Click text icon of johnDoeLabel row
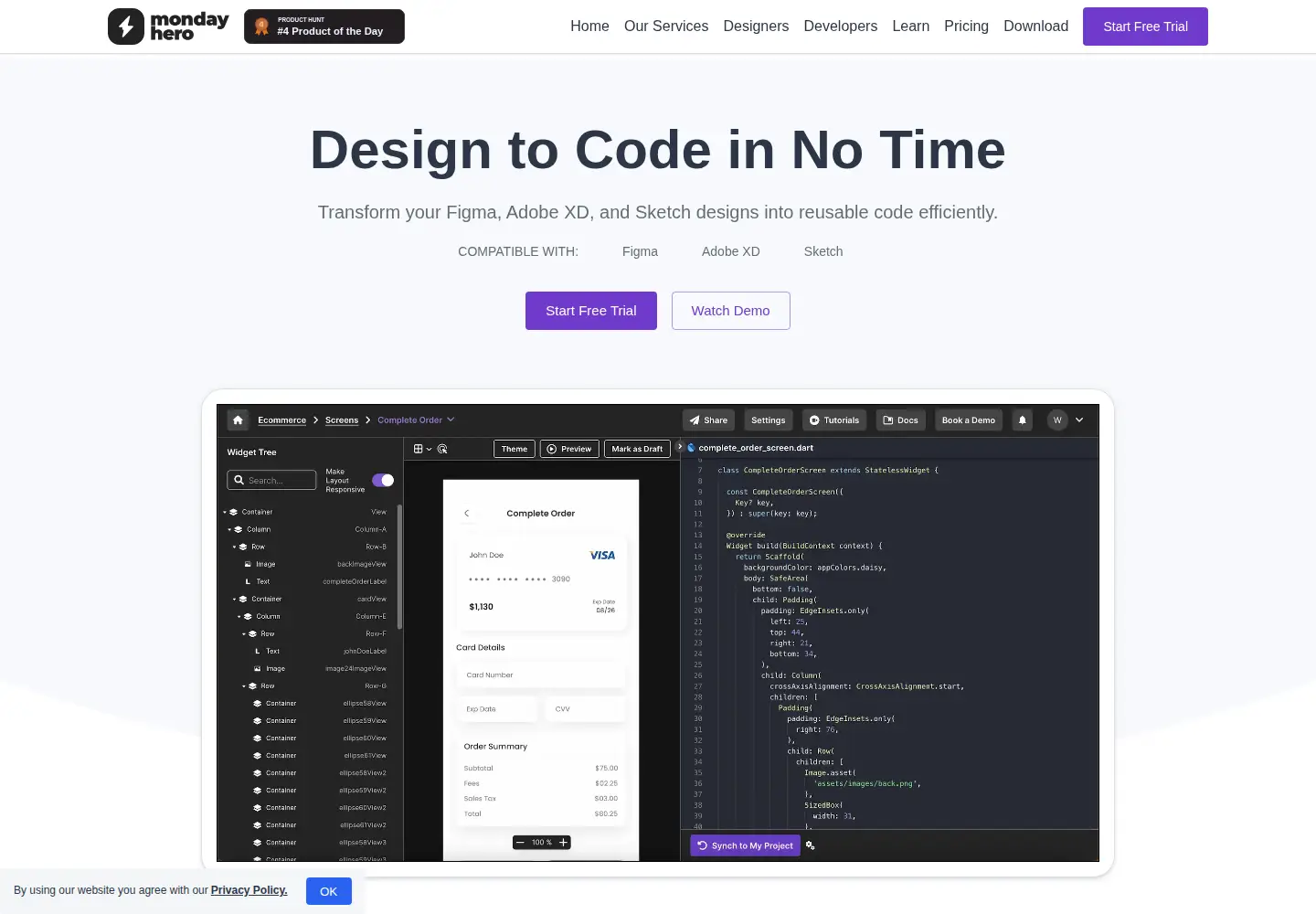The width and height of the screenshot is (1316, 914). click(258, 652)
